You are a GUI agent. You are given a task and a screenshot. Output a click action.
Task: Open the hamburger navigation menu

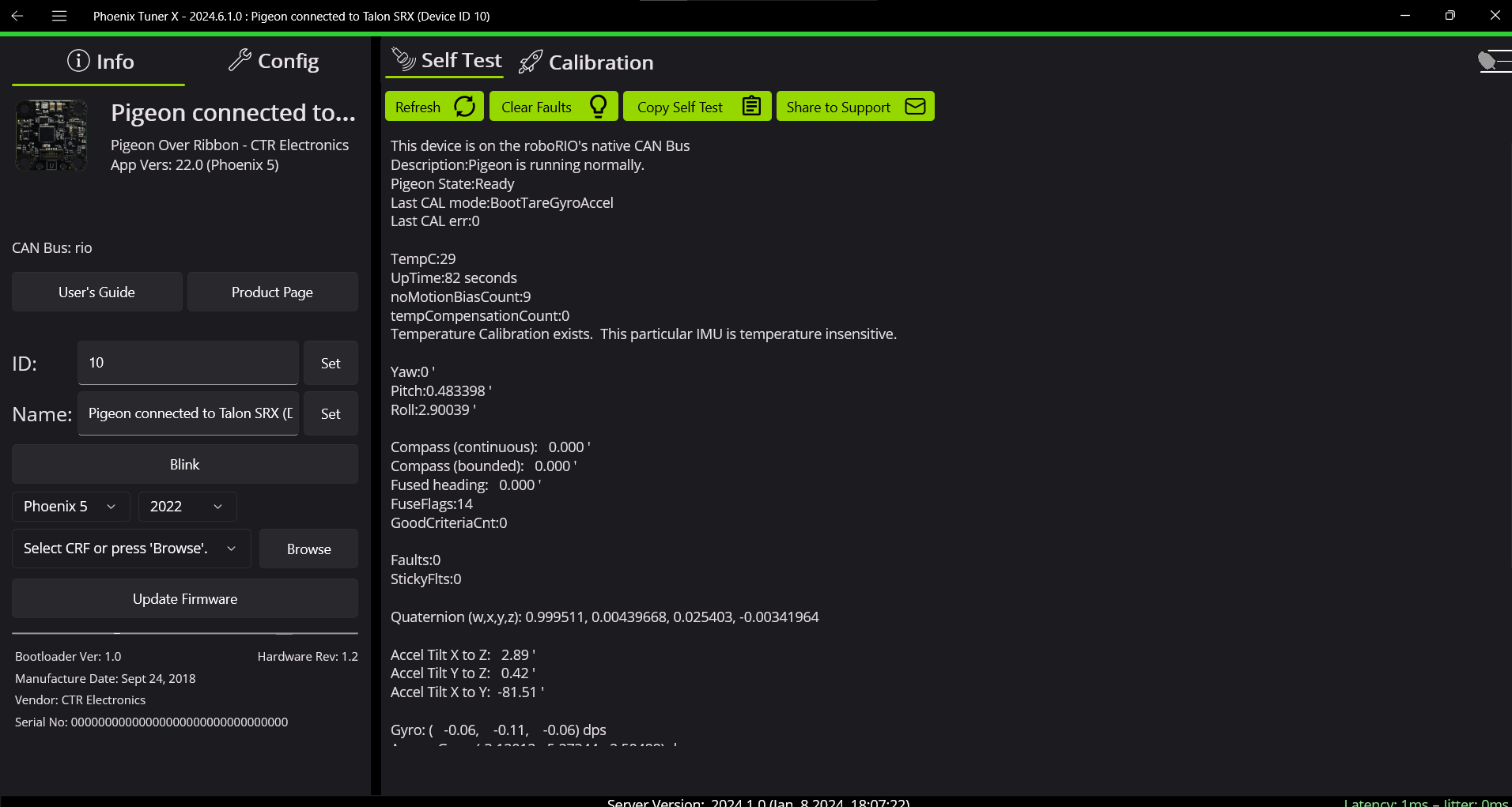pyautogui.click(x=59, y=16)
